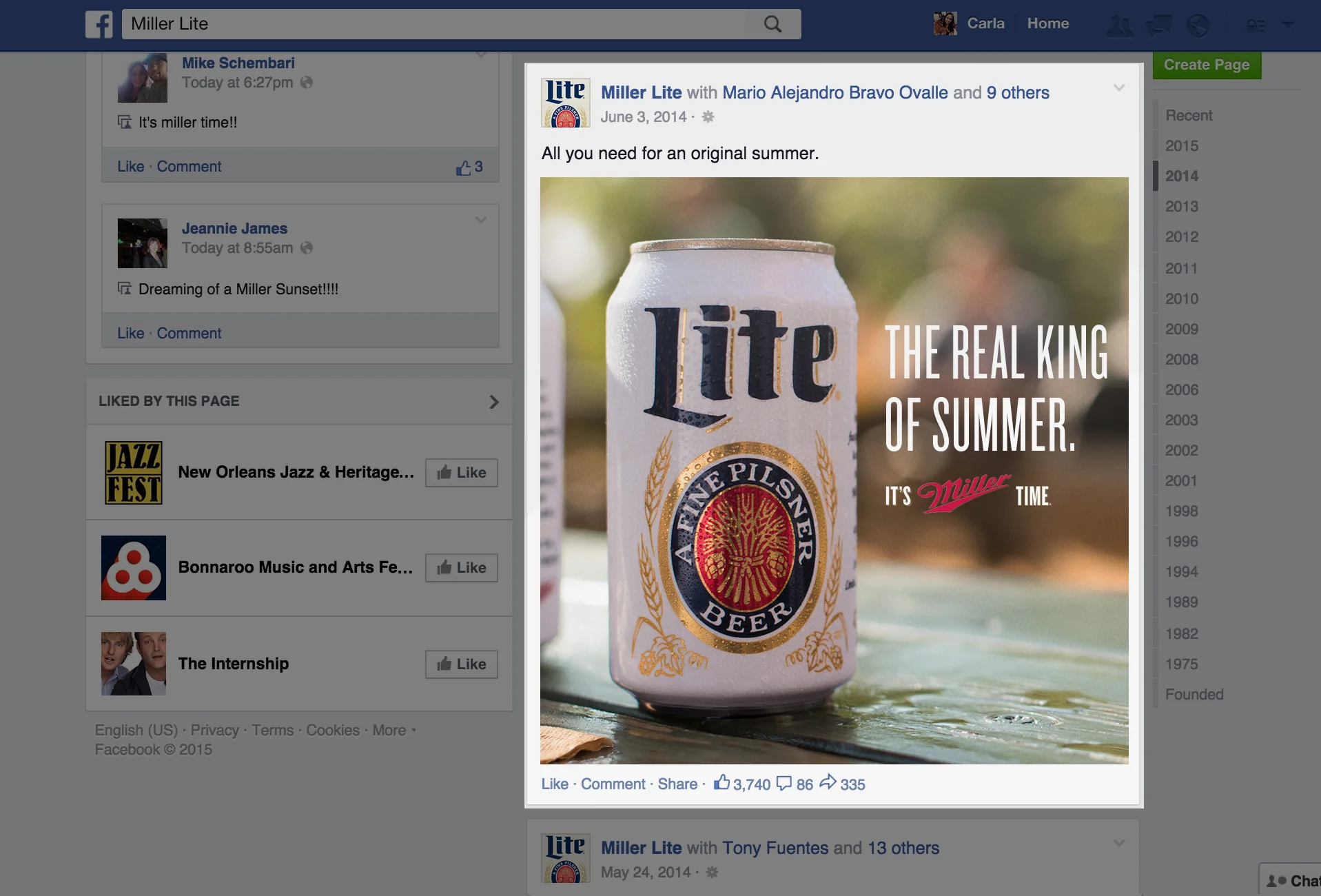Image resolution: width=1321 pixels, height=896 pixels.
Task: Like Jeannie James's post
Action: [x=130, y=334]
